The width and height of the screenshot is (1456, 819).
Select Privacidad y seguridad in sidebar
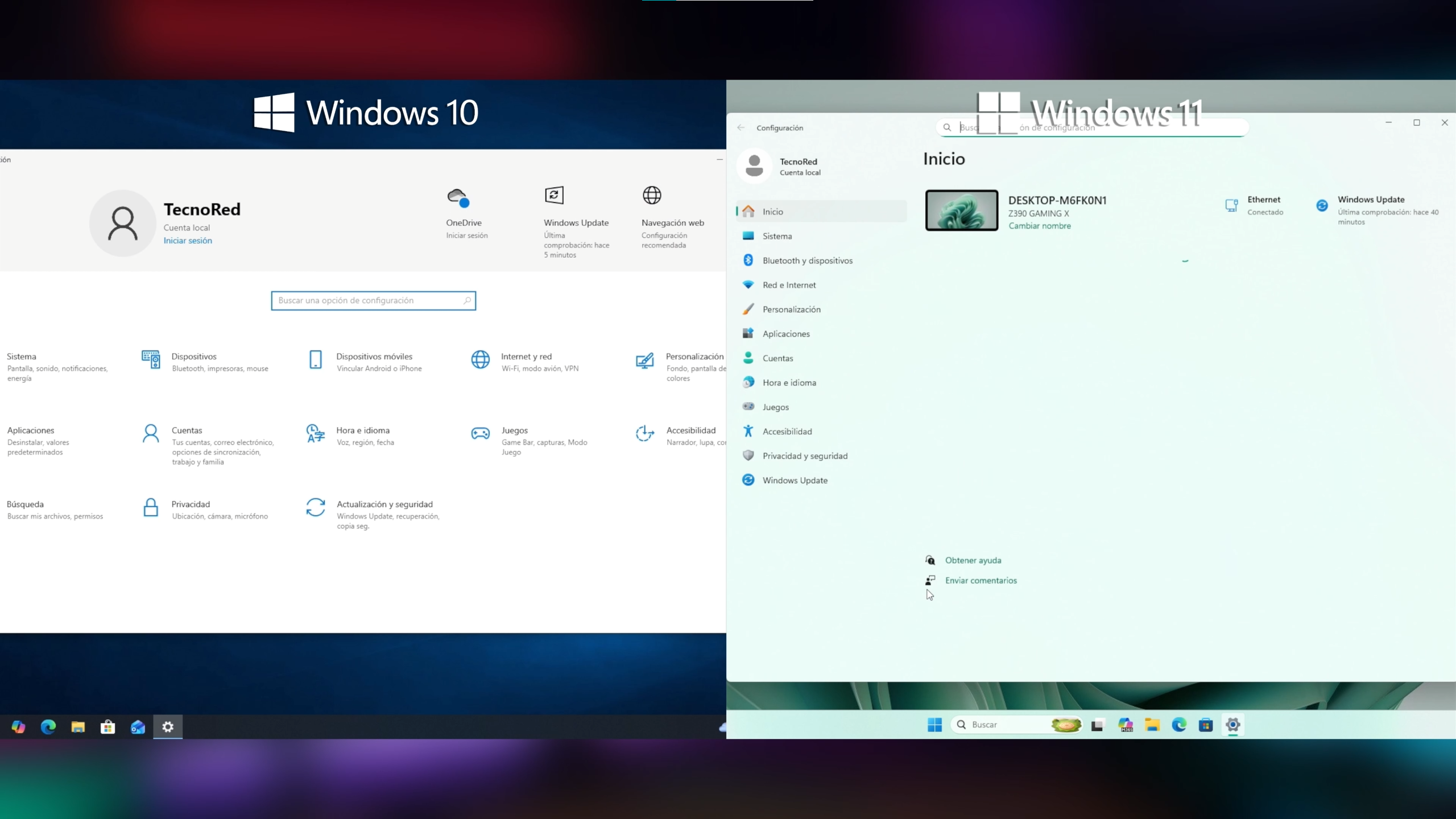point(821,456)
